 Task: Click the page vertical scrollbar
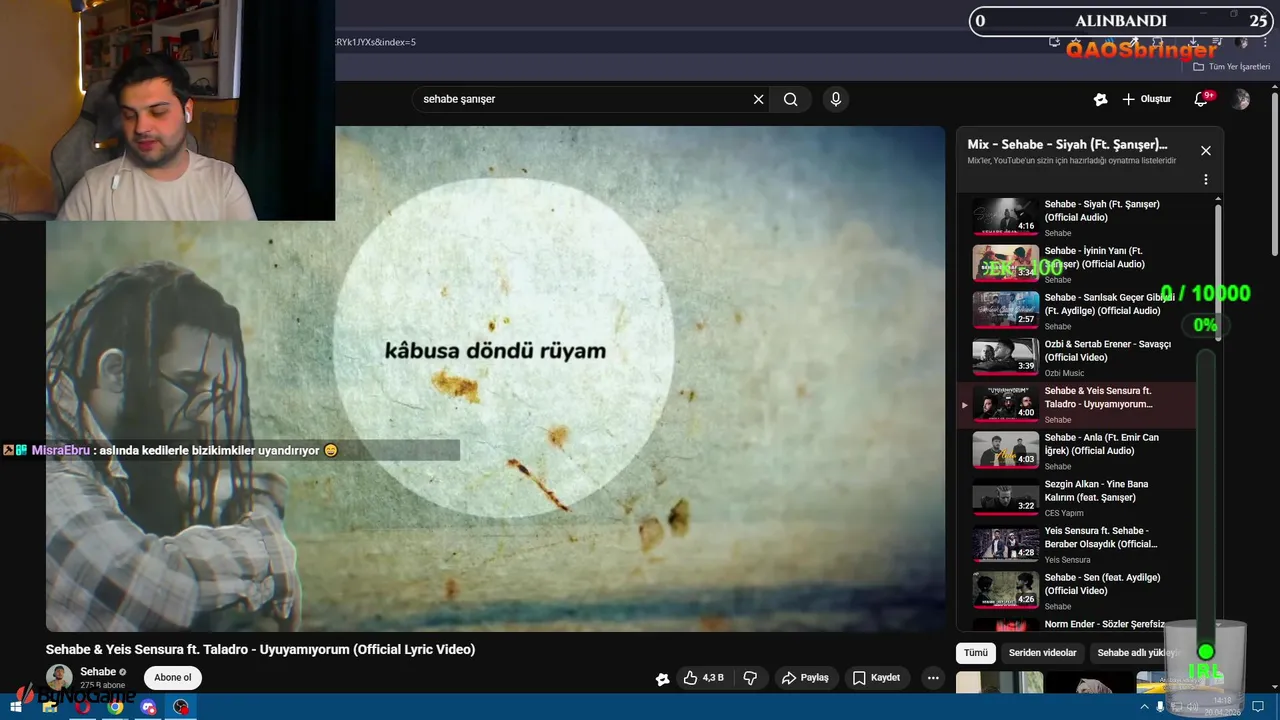point(1275,175)
